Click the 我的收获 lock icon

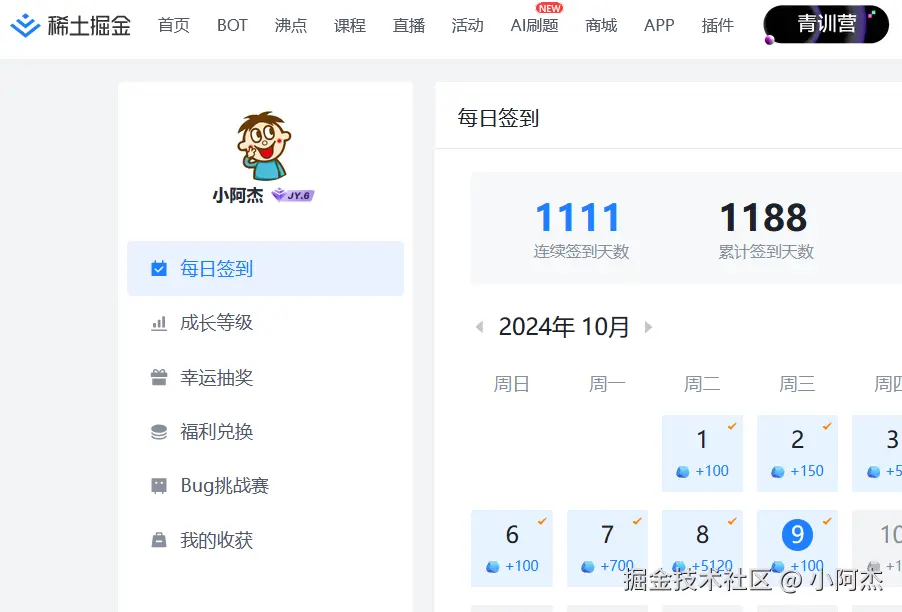point(157,539)
